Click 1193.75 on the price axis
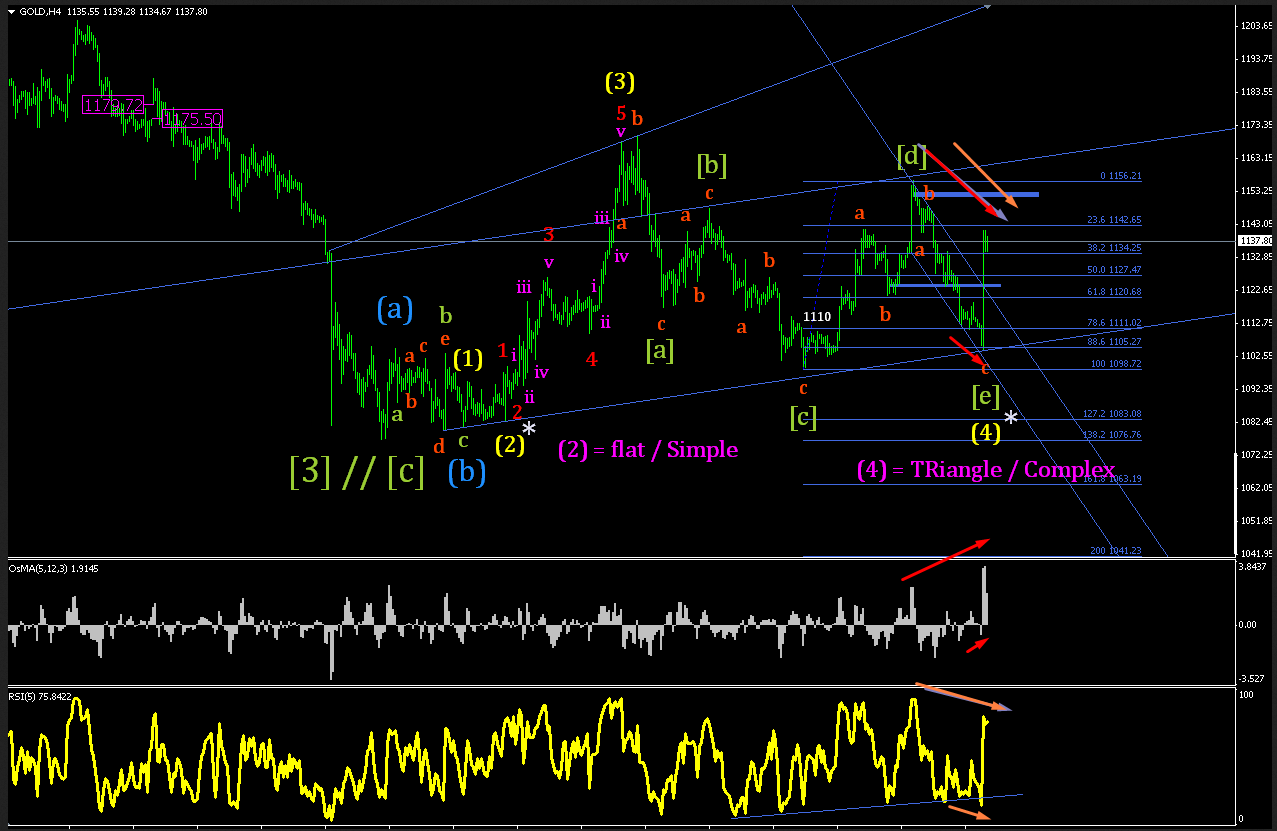Image resolution: width=1277 pixels, height=831 pixels. tap(1256, 59)
